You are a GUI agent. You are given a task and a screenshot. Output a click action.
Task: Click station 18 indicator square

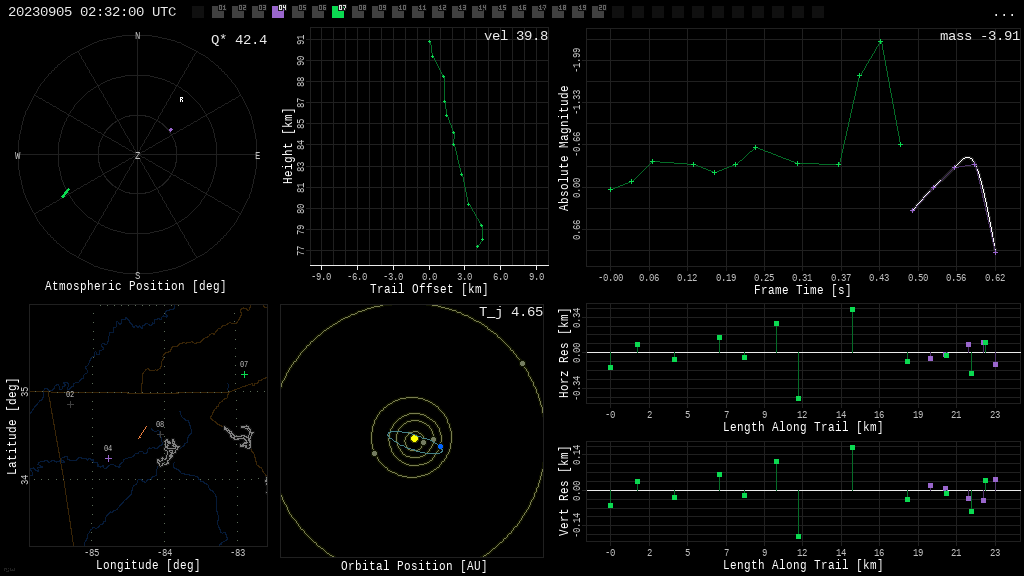558,12
